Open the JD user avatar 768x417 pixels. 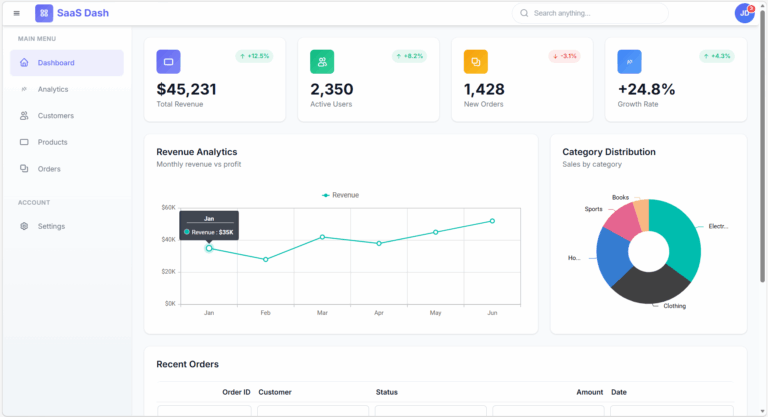click(744, 13)
